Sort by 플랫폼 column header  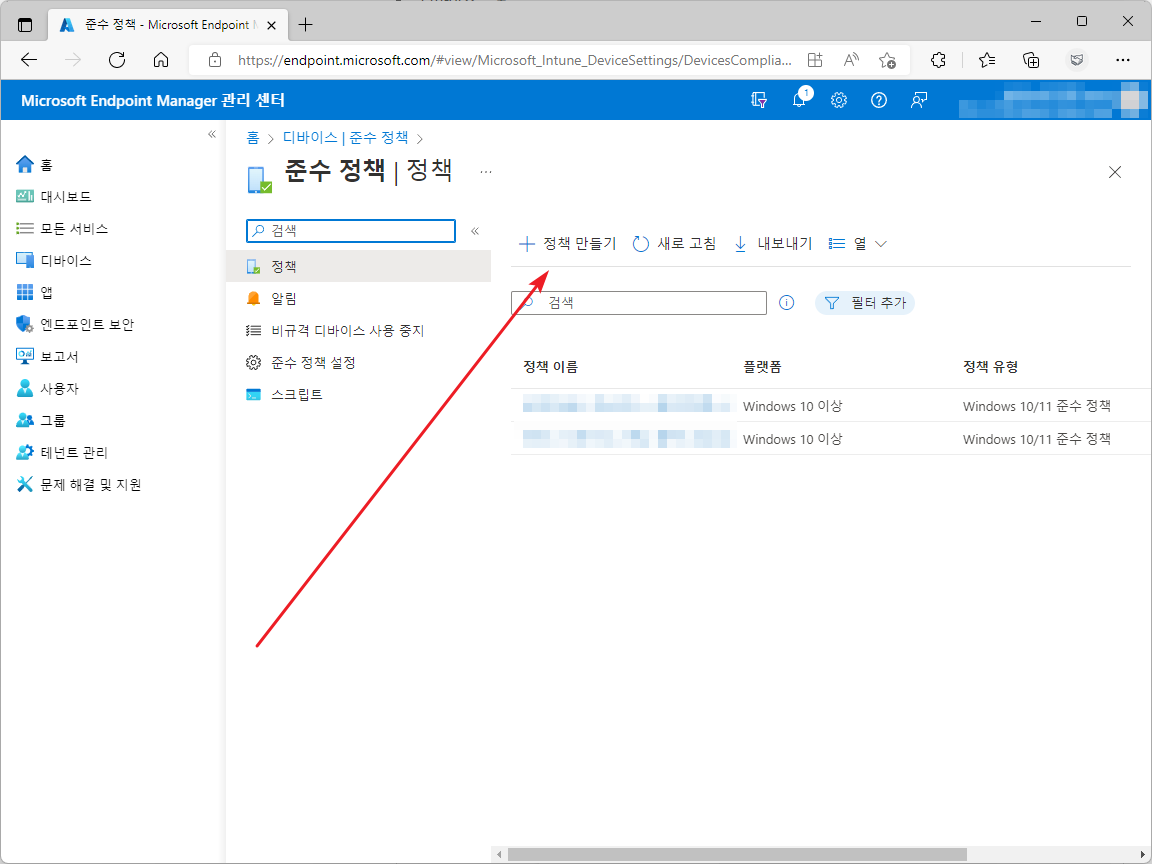click(x=762, y=367)
